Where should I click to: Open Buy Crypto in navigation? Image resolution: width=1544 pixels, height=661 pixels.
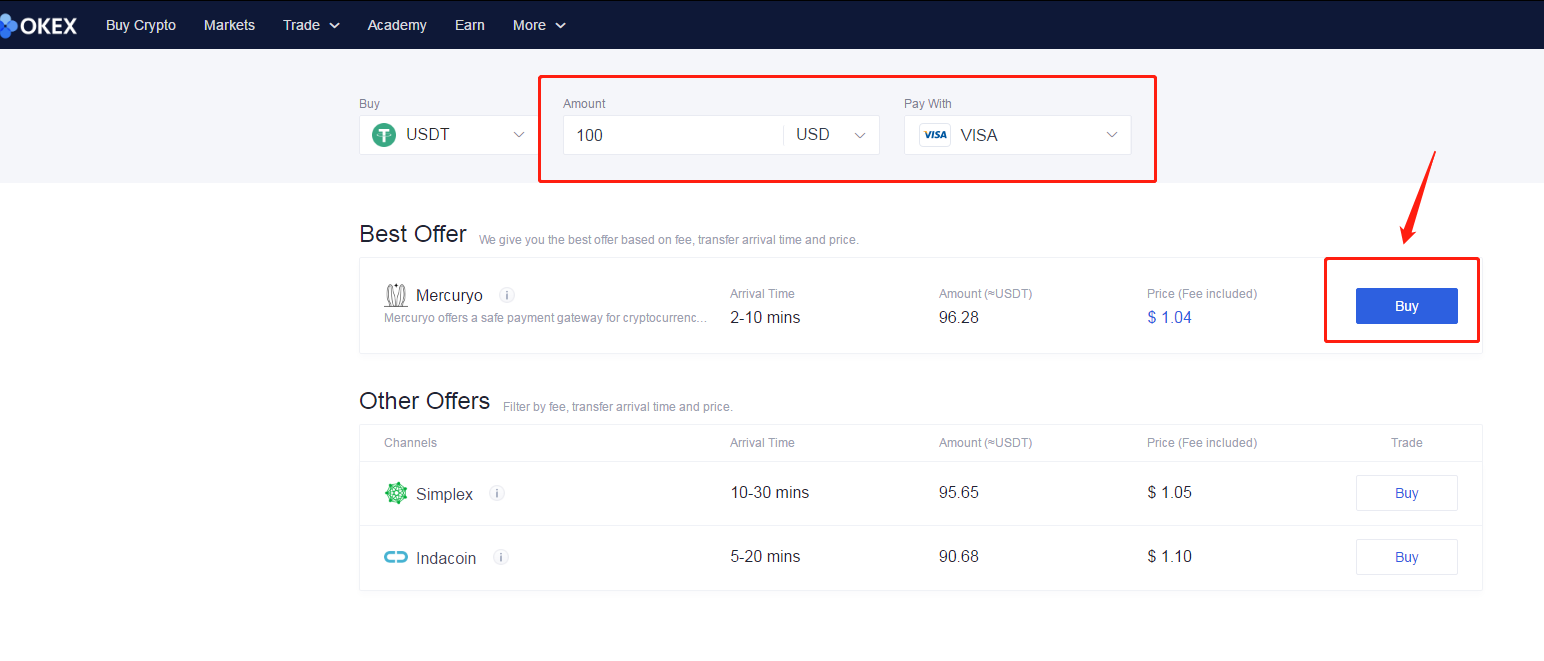click(141, 25)
